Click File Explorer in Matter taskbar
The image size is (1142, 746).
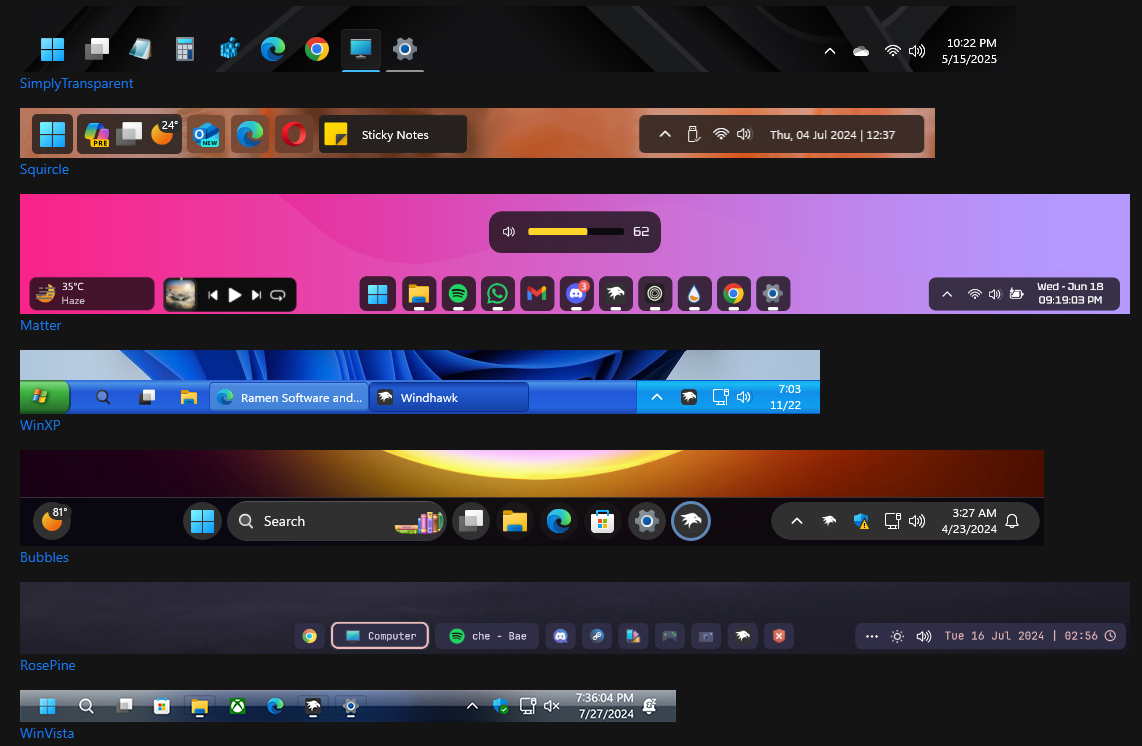(419, 294)
